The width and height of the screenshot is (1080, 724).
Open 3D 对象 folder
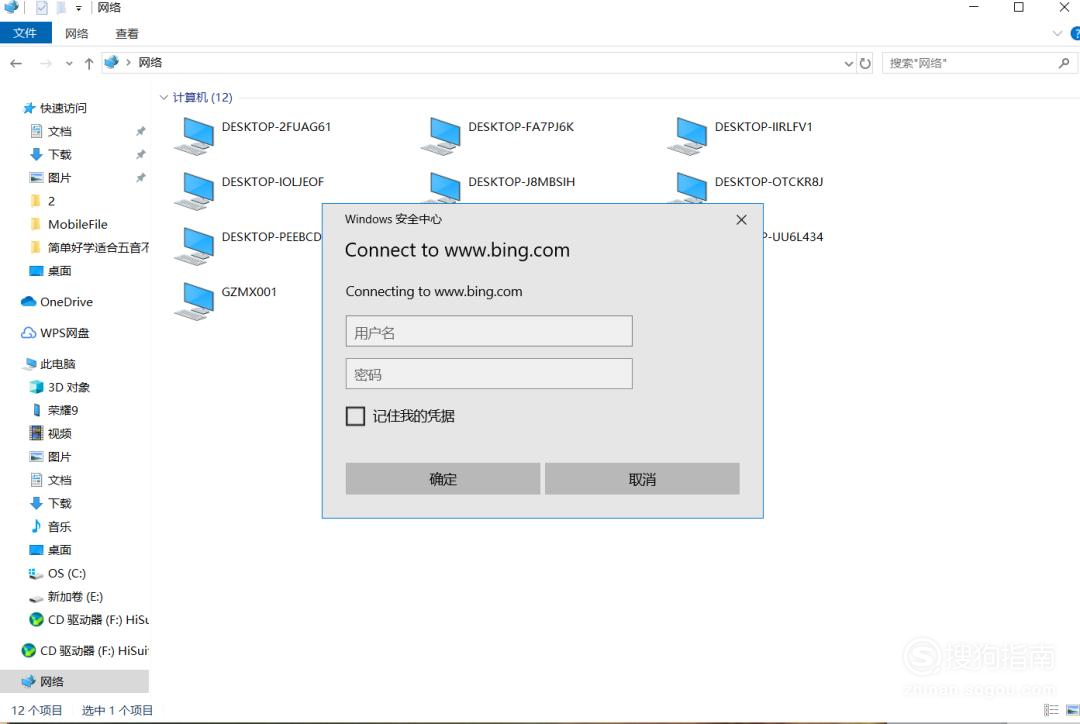68,388
